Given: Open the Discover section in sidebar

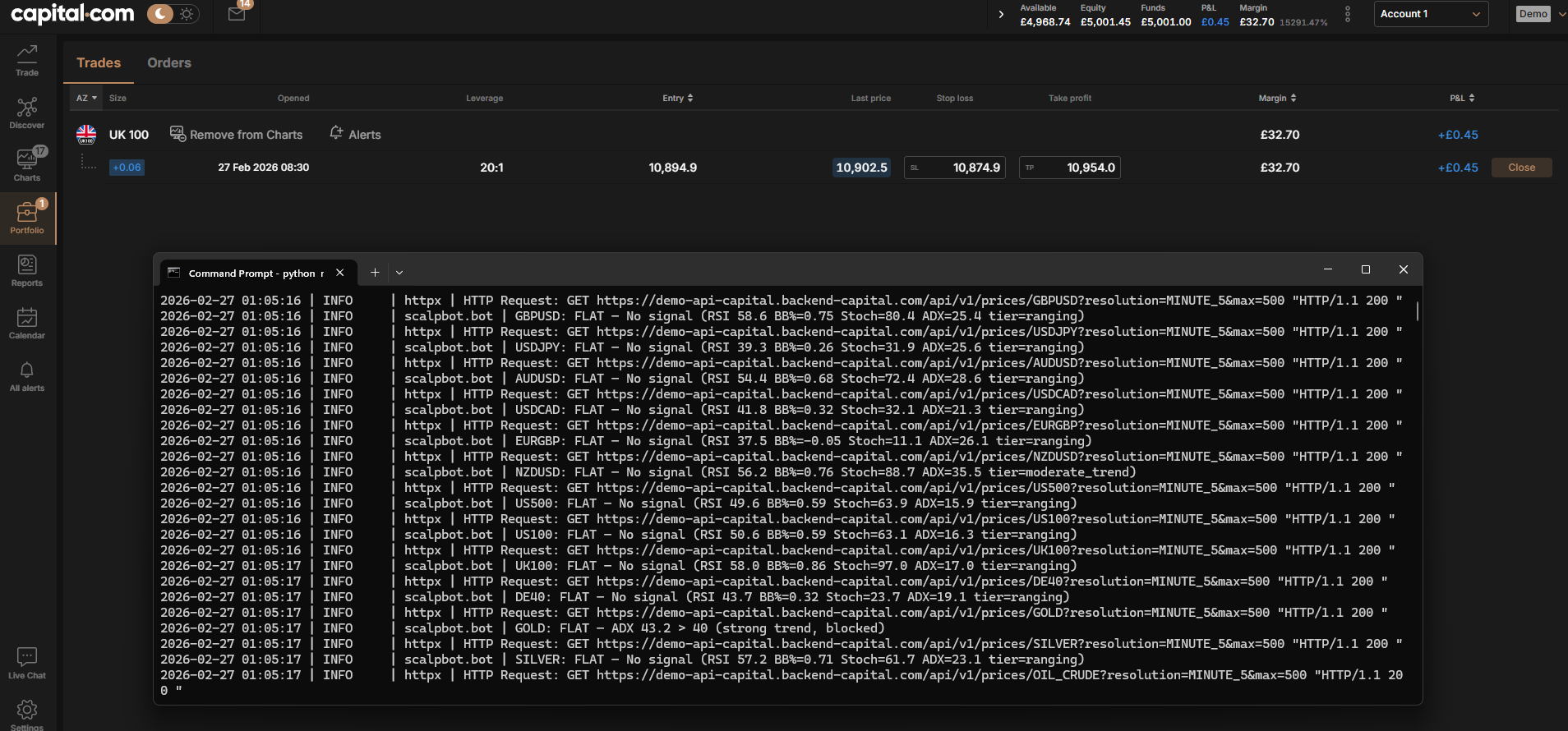Looking at the screenshot, I should 27,113.
